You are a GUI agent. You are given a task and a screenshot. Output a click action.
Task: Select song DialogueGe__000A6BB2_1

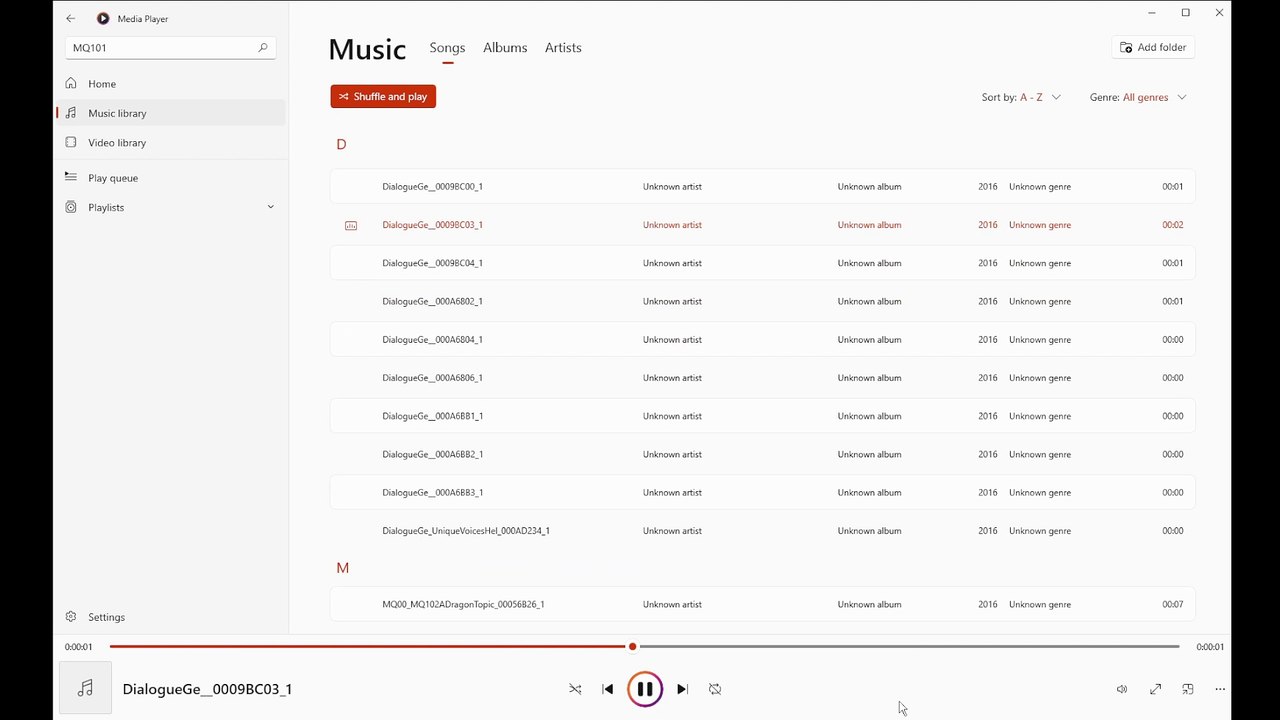(x=763, y=454)
